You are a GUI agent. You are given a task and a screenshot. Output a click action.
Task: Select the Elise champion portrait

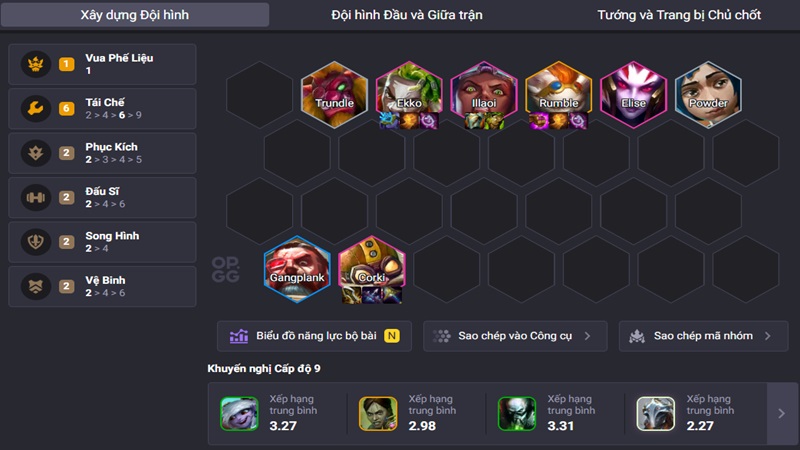pos(633,94)
